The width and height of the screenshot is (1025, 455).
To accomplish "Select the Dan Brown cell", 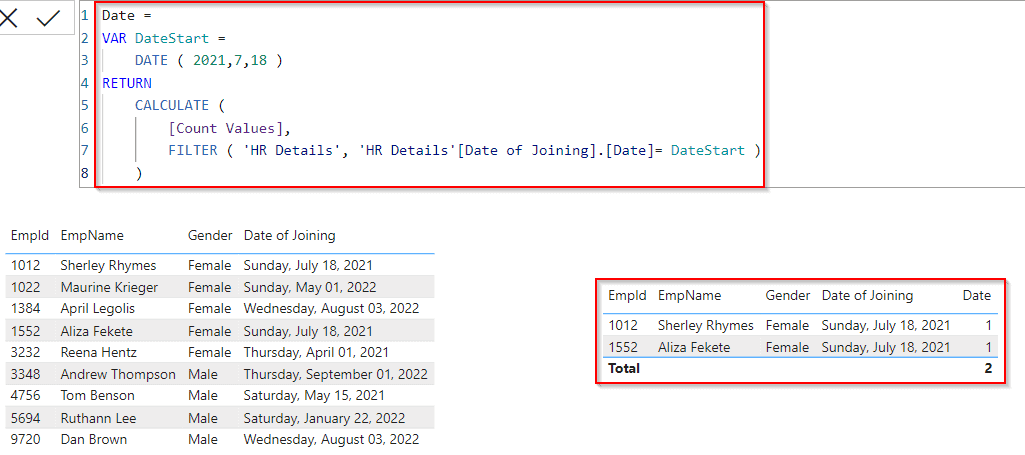I will coord(93,439).
